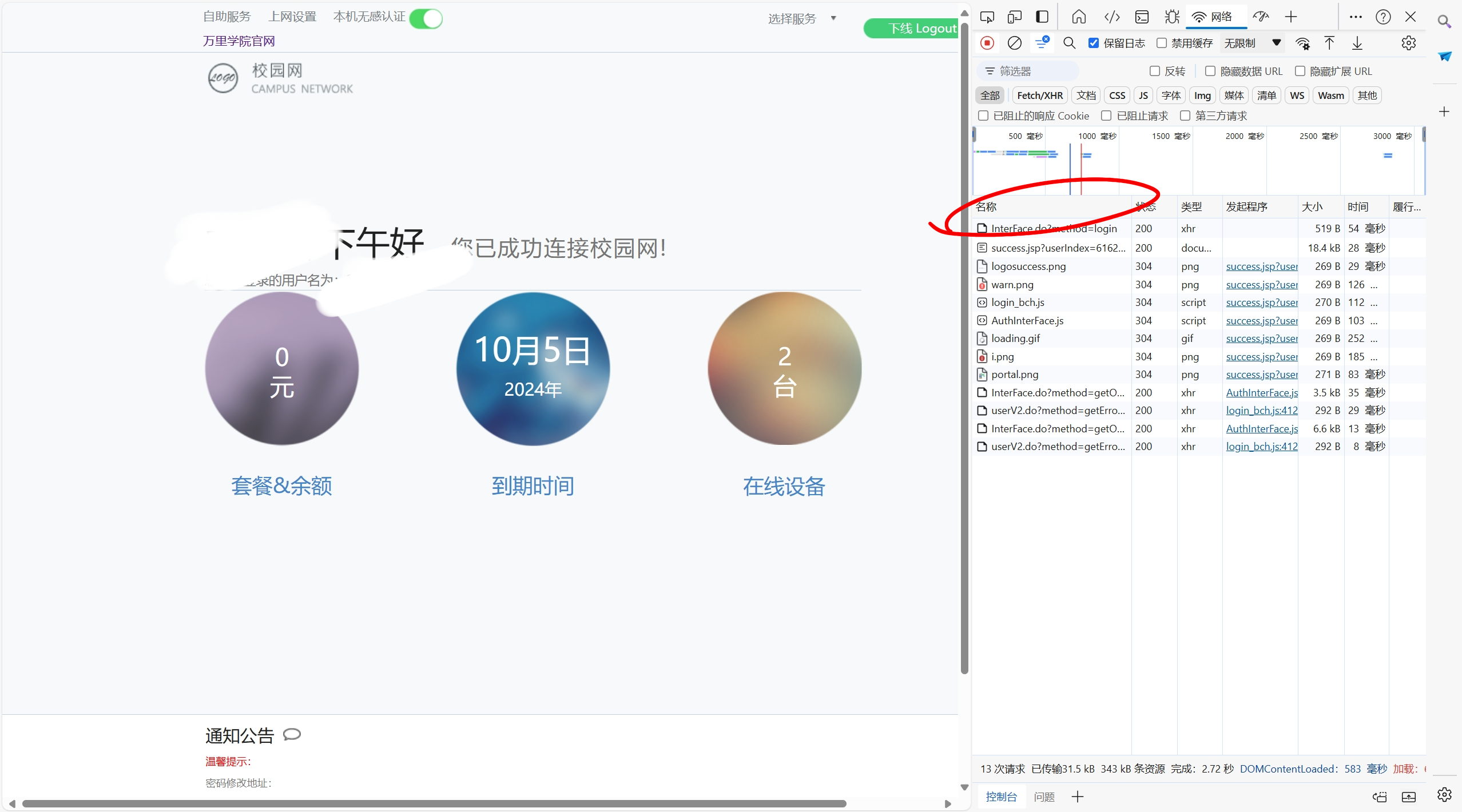1462x812 pixels.
Task: Open the DevTools more options menu
Action: 1355,17
